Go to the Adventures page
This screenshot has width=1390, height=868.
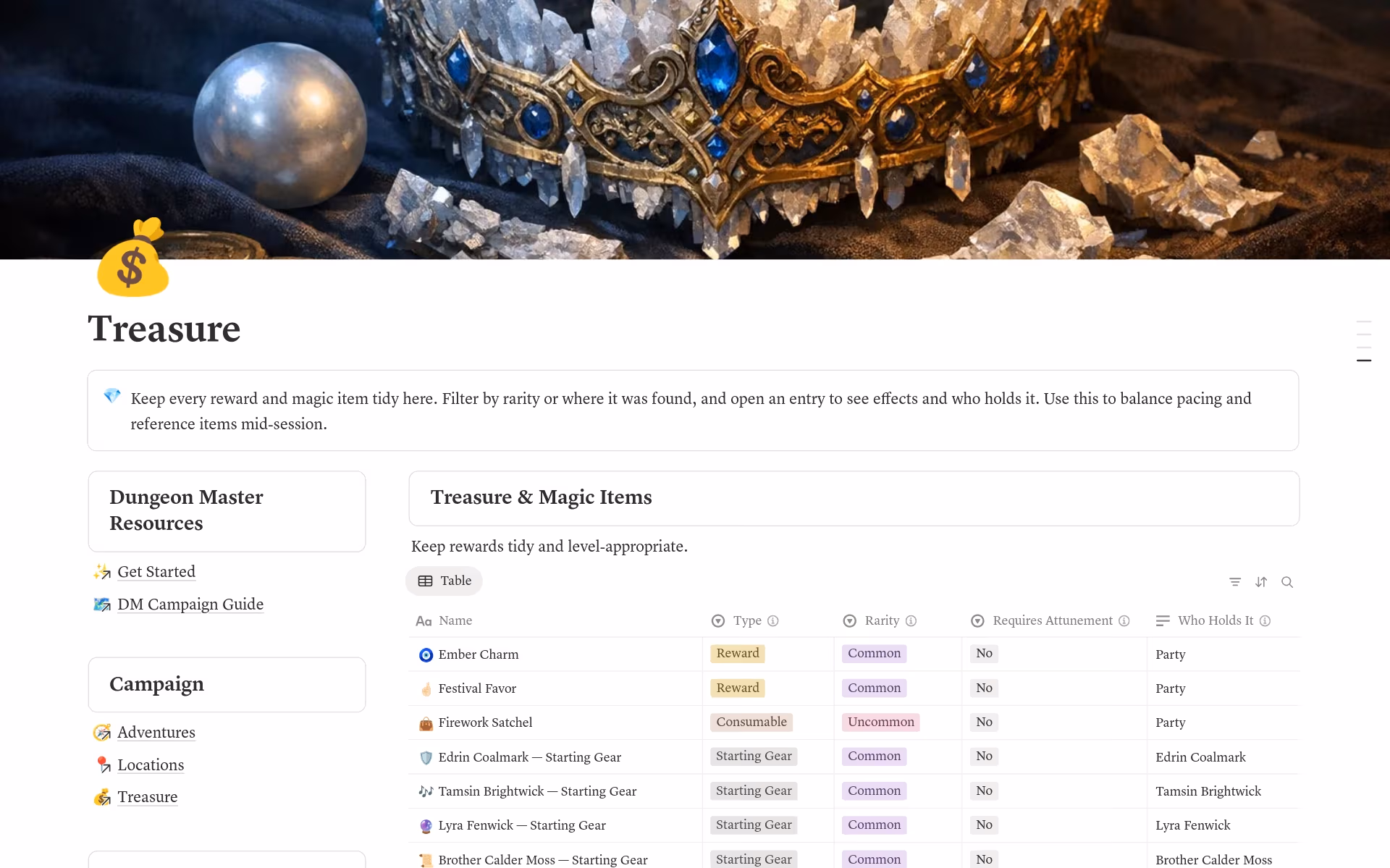[156, 733]
